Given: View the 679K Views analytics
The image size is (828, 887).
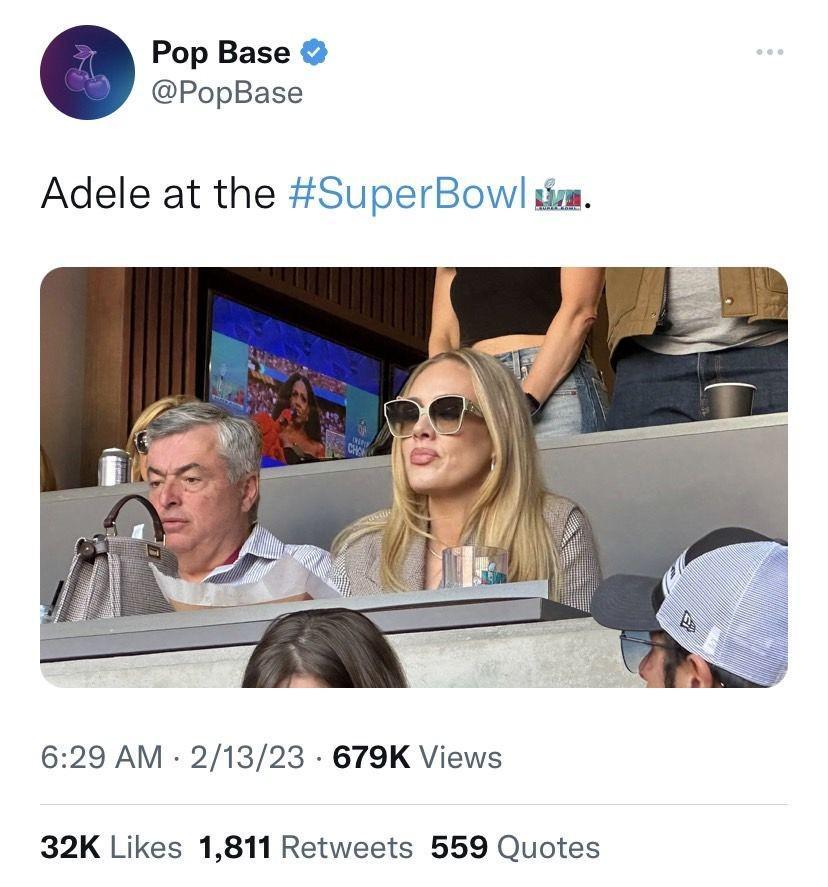Looking at the screenshot, I should 417,757.
